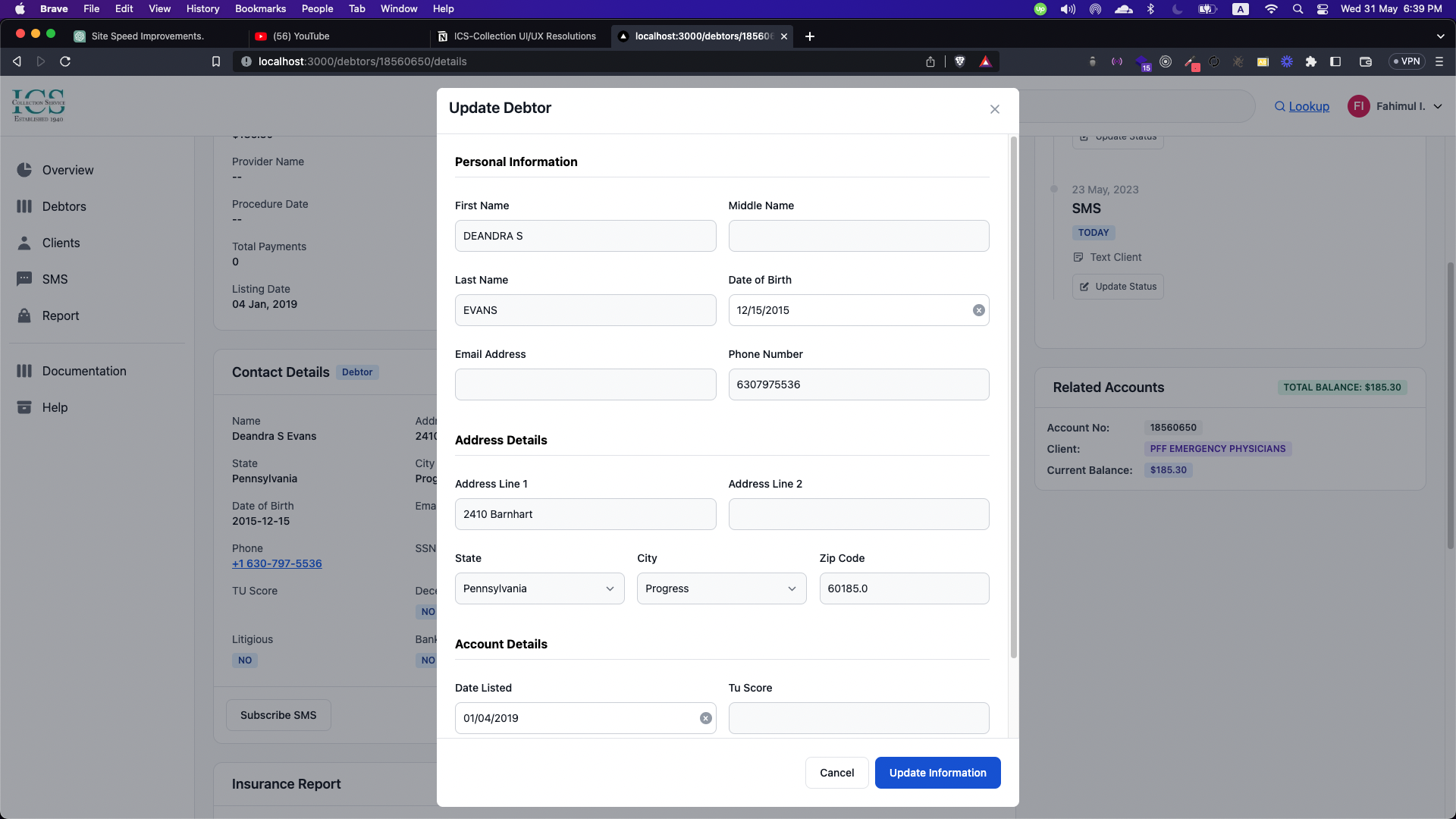This screenshot has width=1456, height=819.
Task: Click Brave Shields icon in address bar
Action: point(959,61)
